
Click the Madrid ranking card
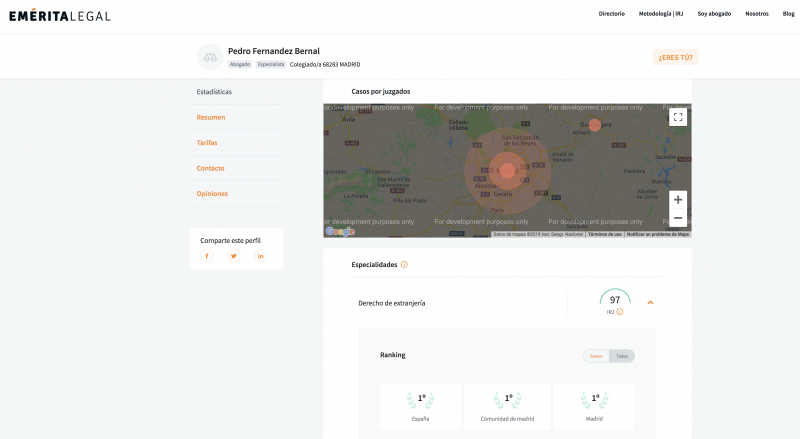point(594,407)
